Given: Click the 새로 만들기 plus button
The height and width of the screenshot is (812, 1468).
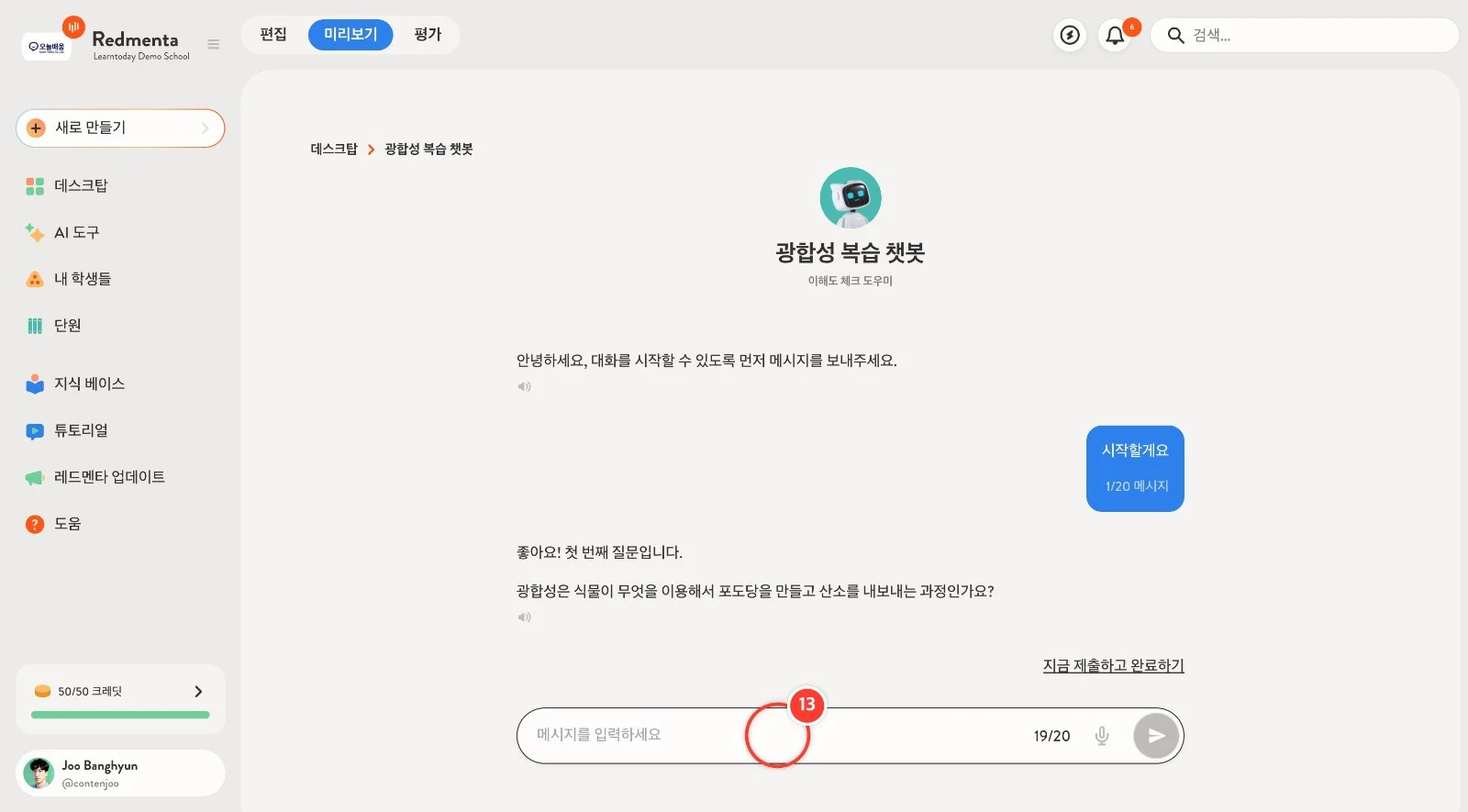Looking at the screenshot, I should click(x=36, y=128).
